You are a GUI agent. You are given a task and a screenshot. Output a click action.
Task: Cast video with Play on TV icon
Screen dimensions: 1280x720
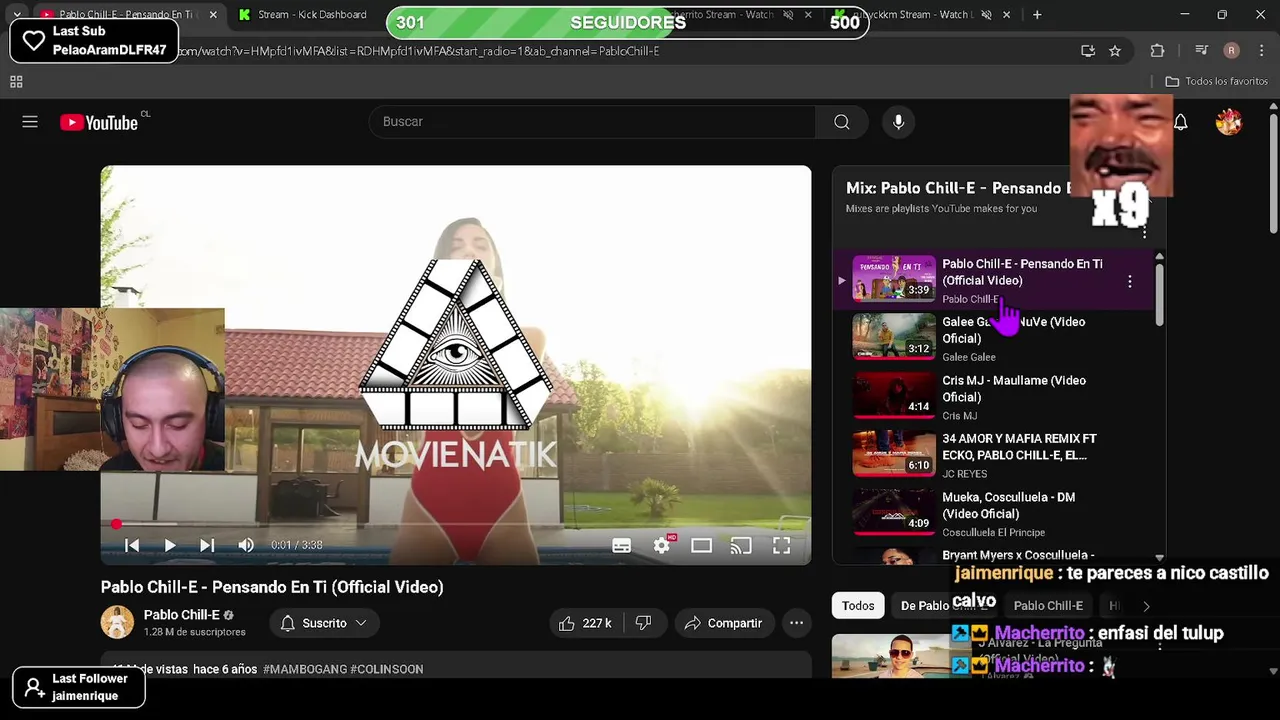click(x=741, y=545)
